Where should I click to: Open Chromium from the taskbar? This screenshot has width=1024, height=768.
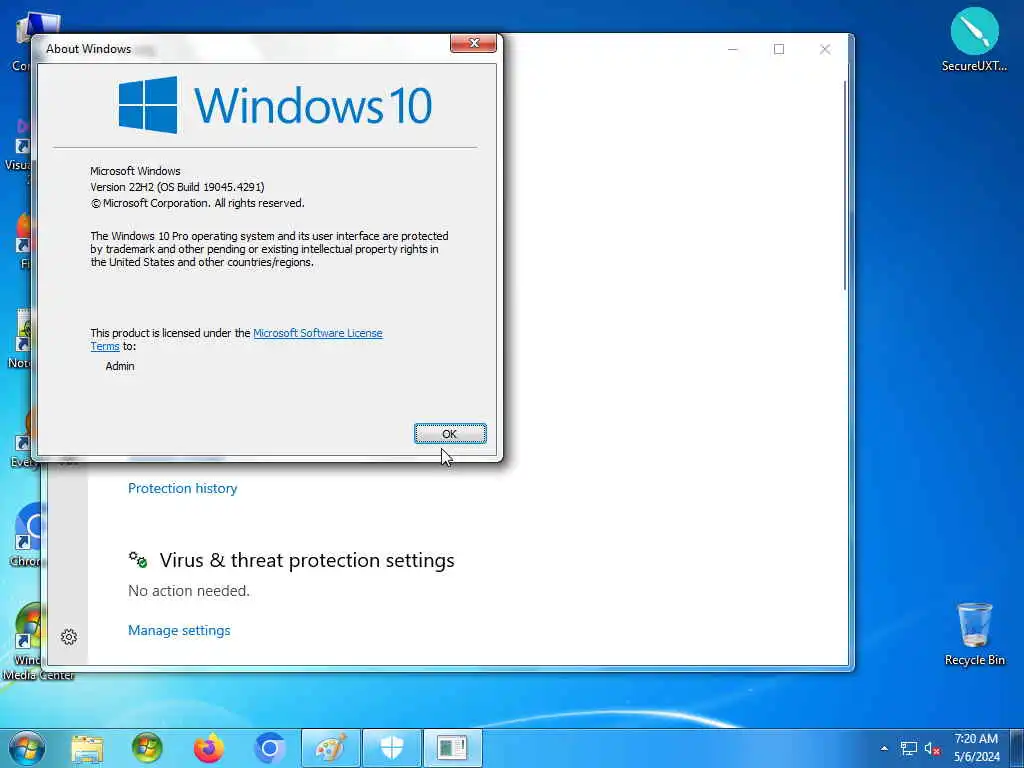point(270,748)
